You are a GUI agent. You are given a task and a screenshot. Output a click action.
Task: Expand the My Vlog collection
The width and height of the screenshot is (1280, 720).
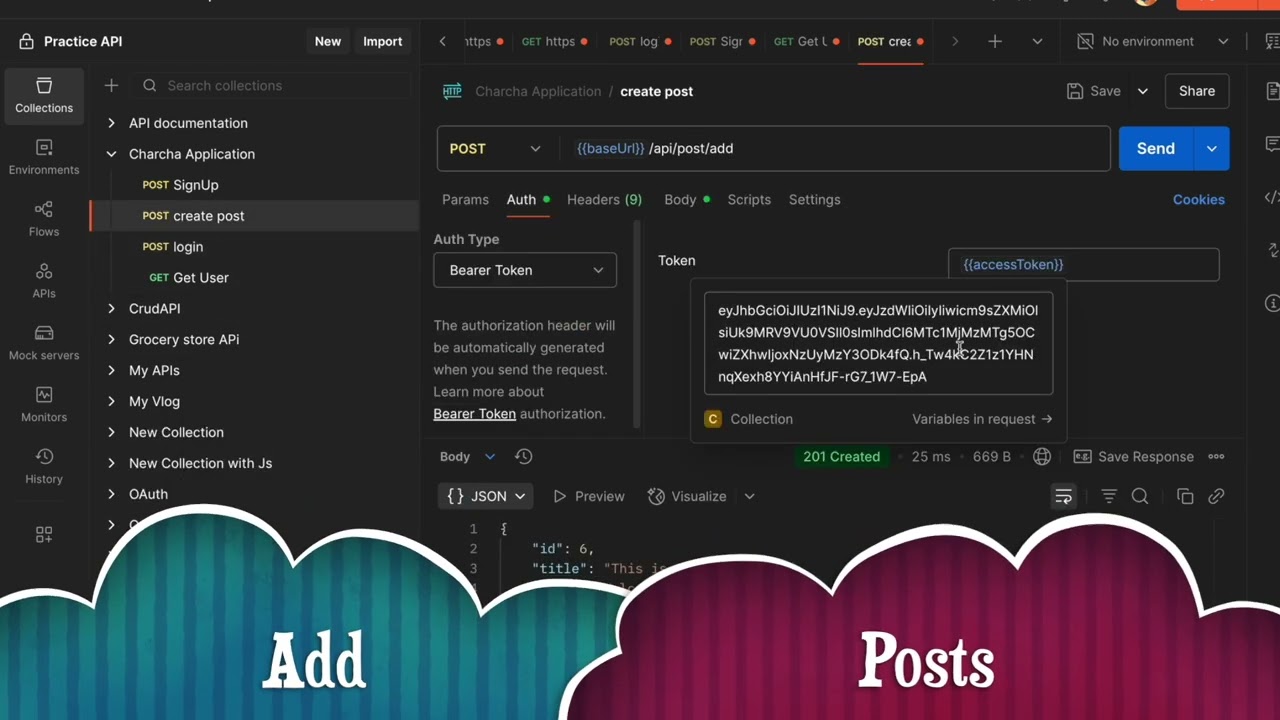tap(111, 402)
